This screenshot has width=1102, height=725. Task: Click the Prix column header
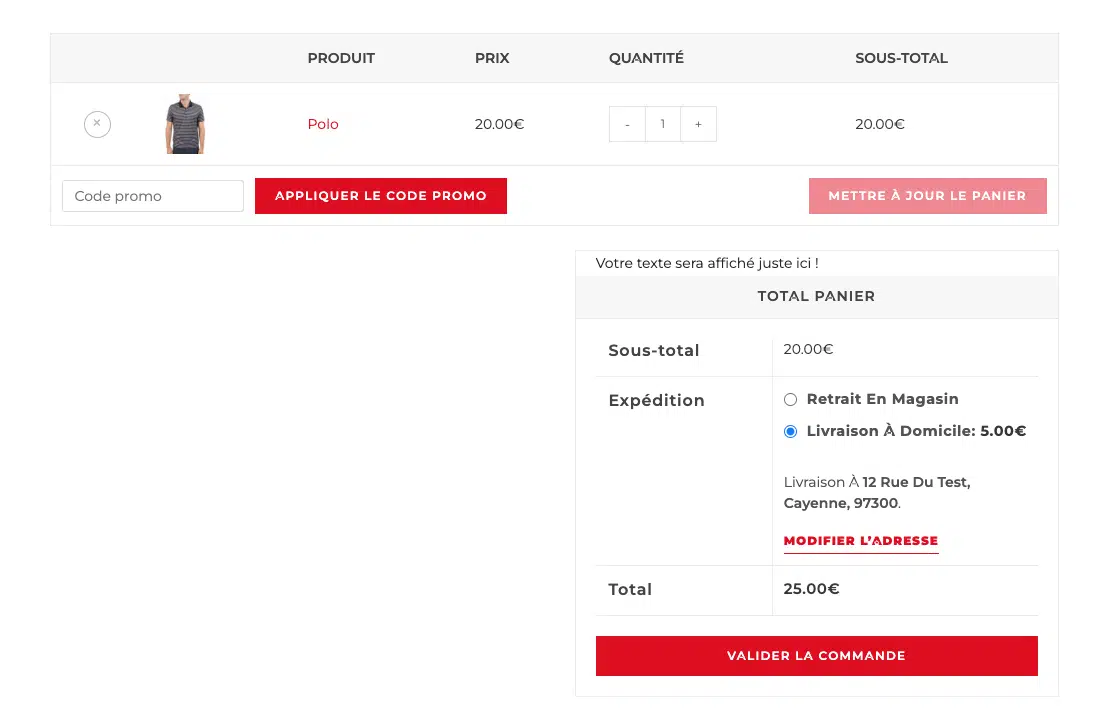(492, 58)
